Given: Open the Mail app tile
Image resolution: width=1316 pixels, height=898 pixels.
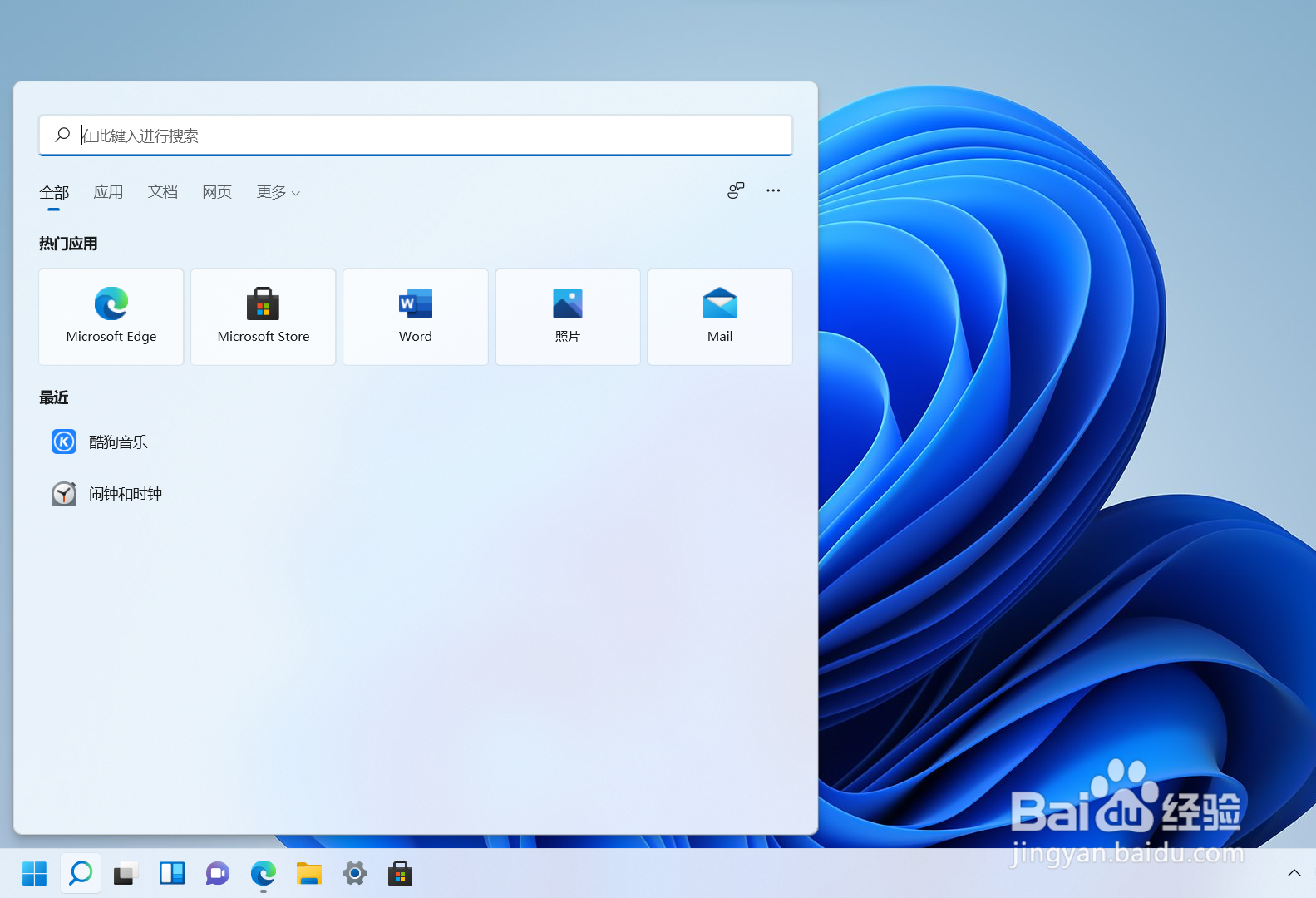Looking at the screenshot, I should click(720, 317).
